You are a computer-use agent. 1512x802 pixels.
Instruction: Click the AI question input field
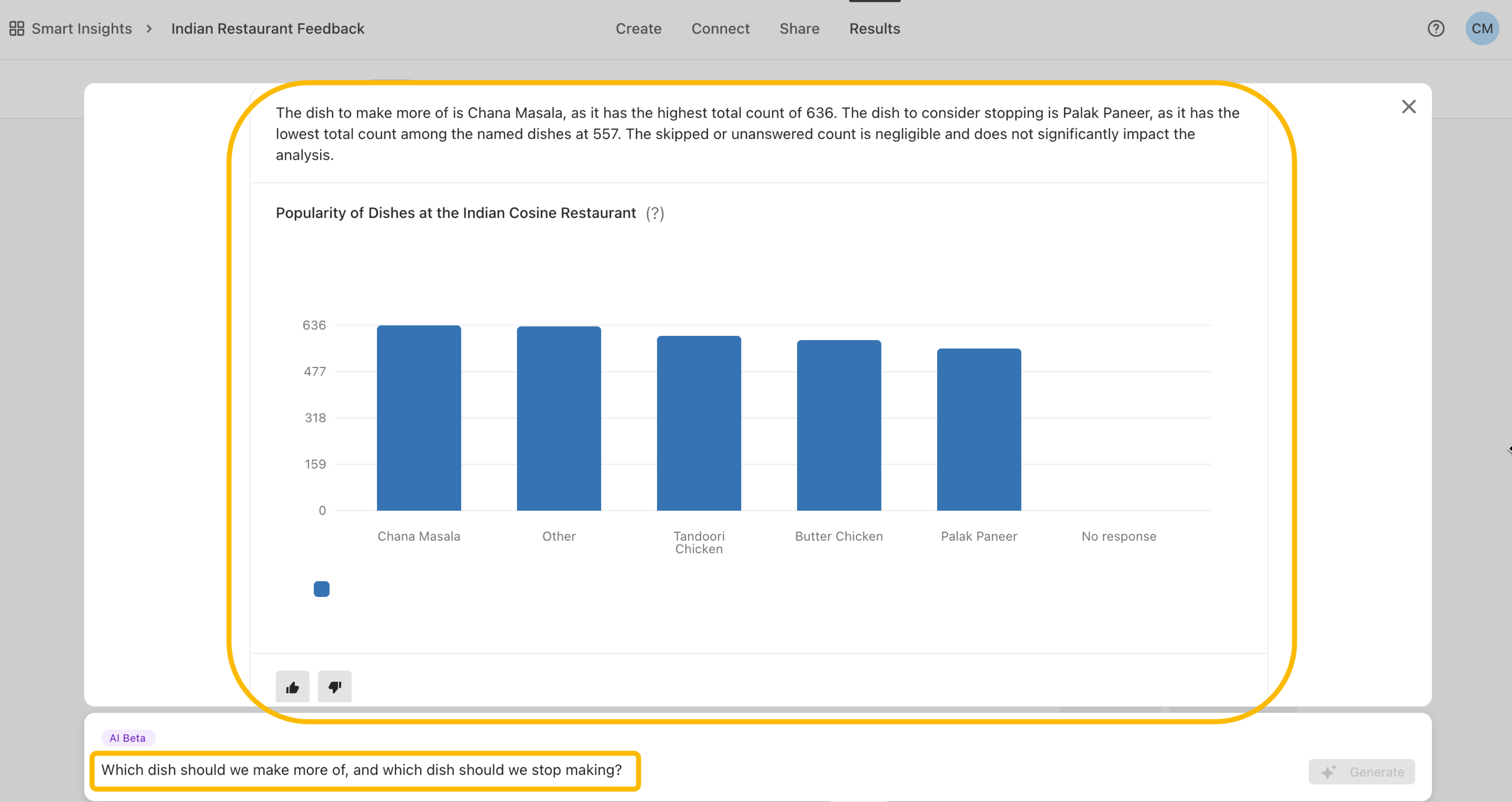[x=364, y=770]
